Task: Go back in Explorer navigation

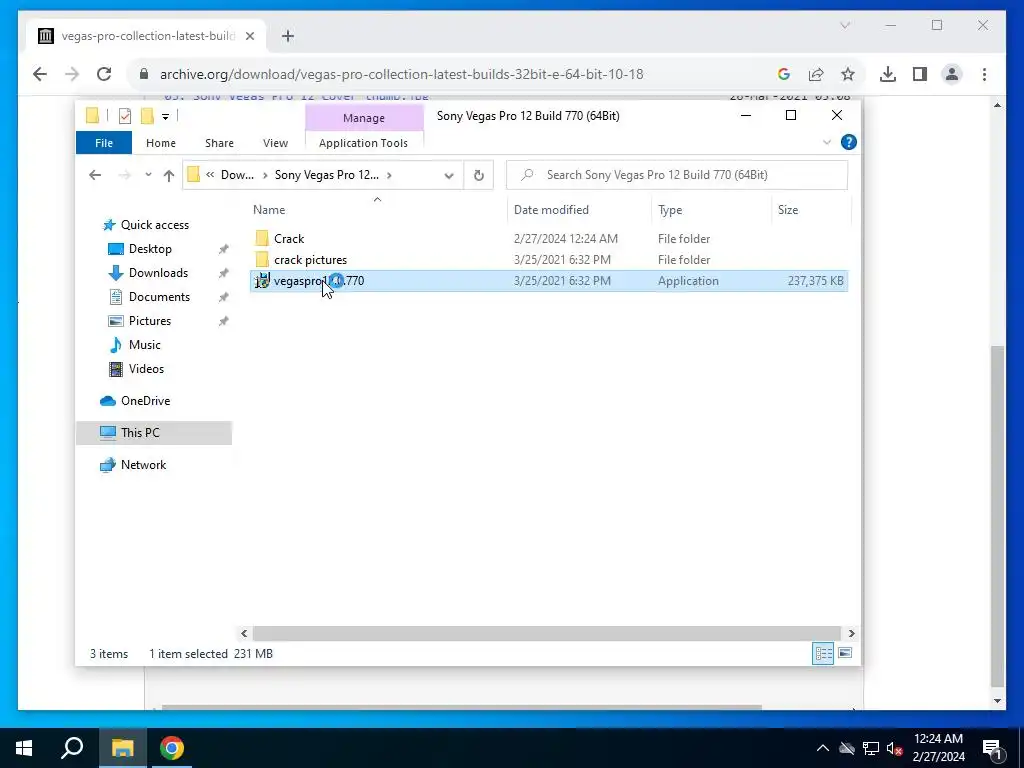Action: click(x=95, y=175)
